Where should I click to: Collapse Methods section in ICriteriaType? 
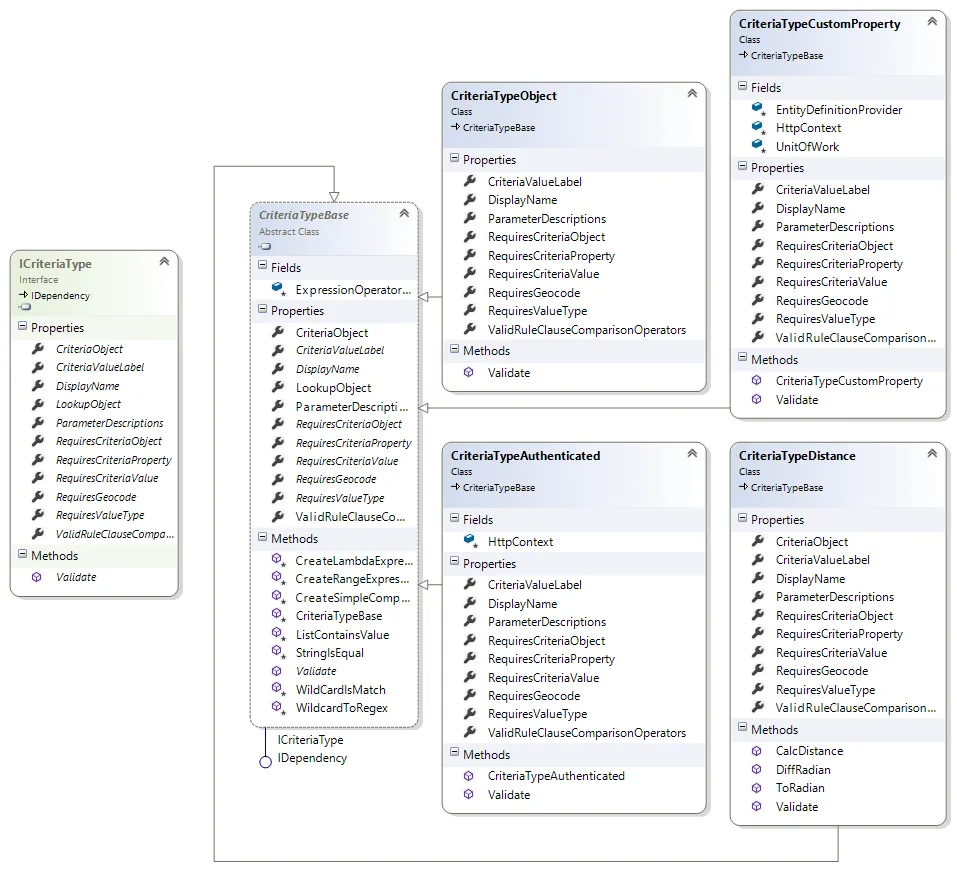click(x=23, y=554)
